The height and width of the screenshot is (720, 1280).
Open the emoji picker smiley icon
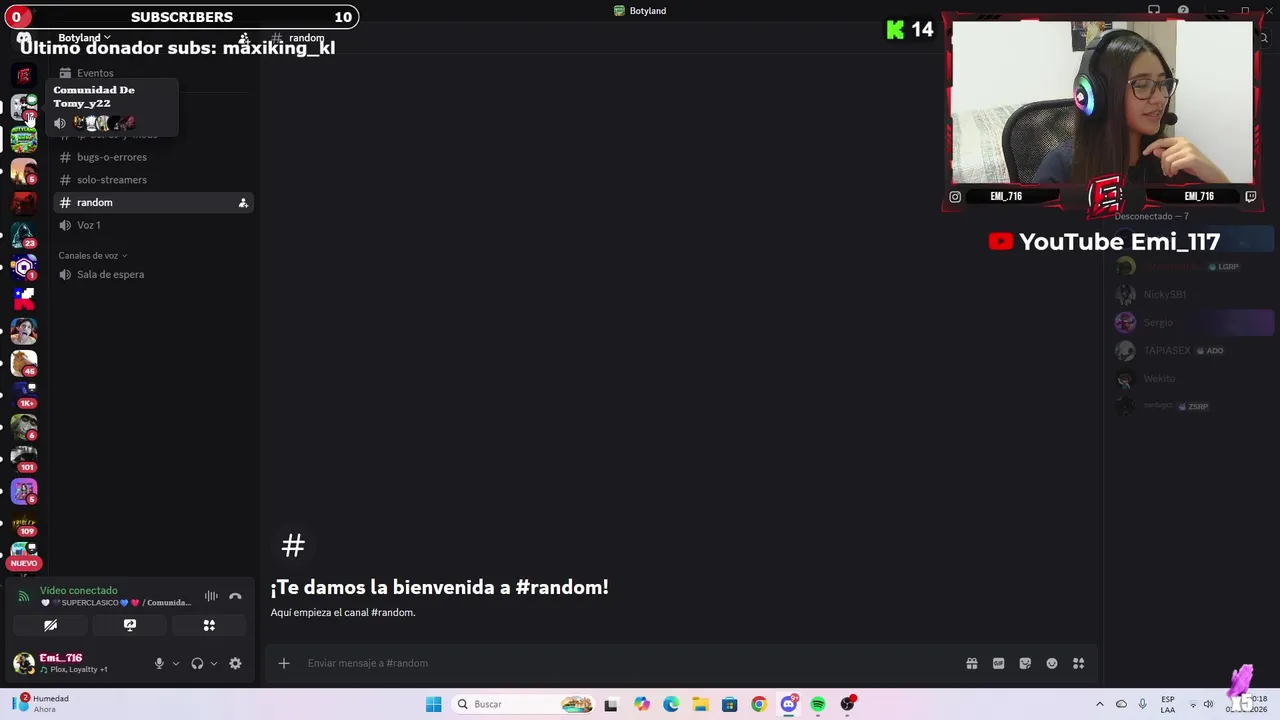pyautogui.click(x=1052, y=663)
